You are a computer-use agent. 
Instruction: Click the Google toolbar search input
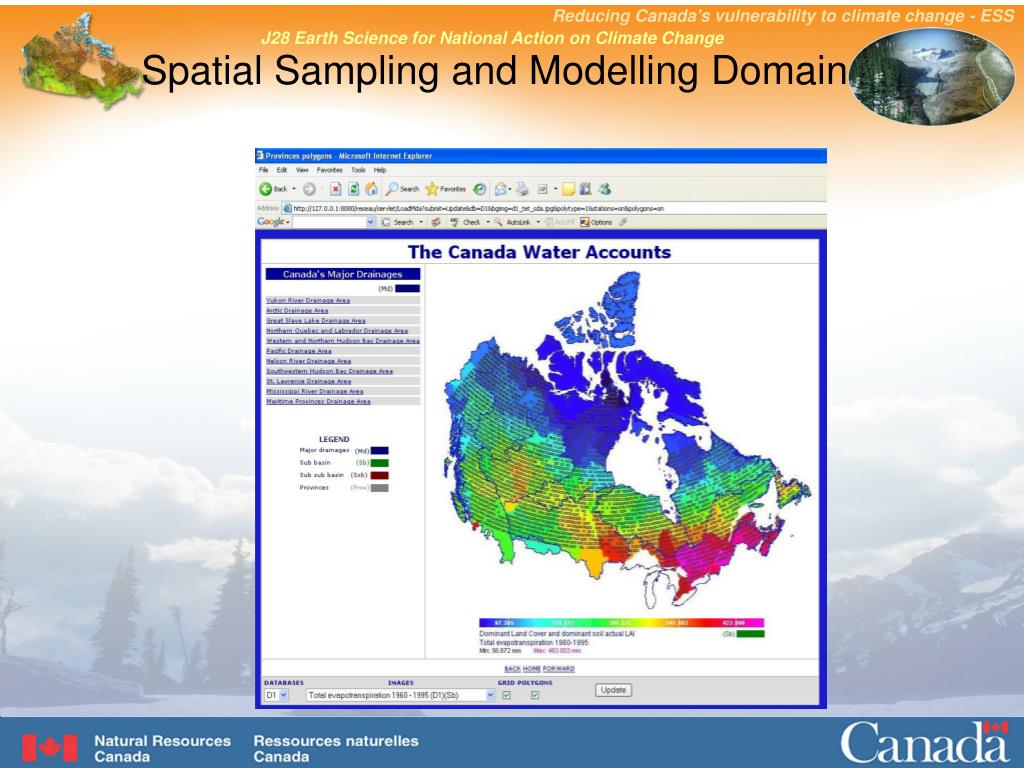329,222
